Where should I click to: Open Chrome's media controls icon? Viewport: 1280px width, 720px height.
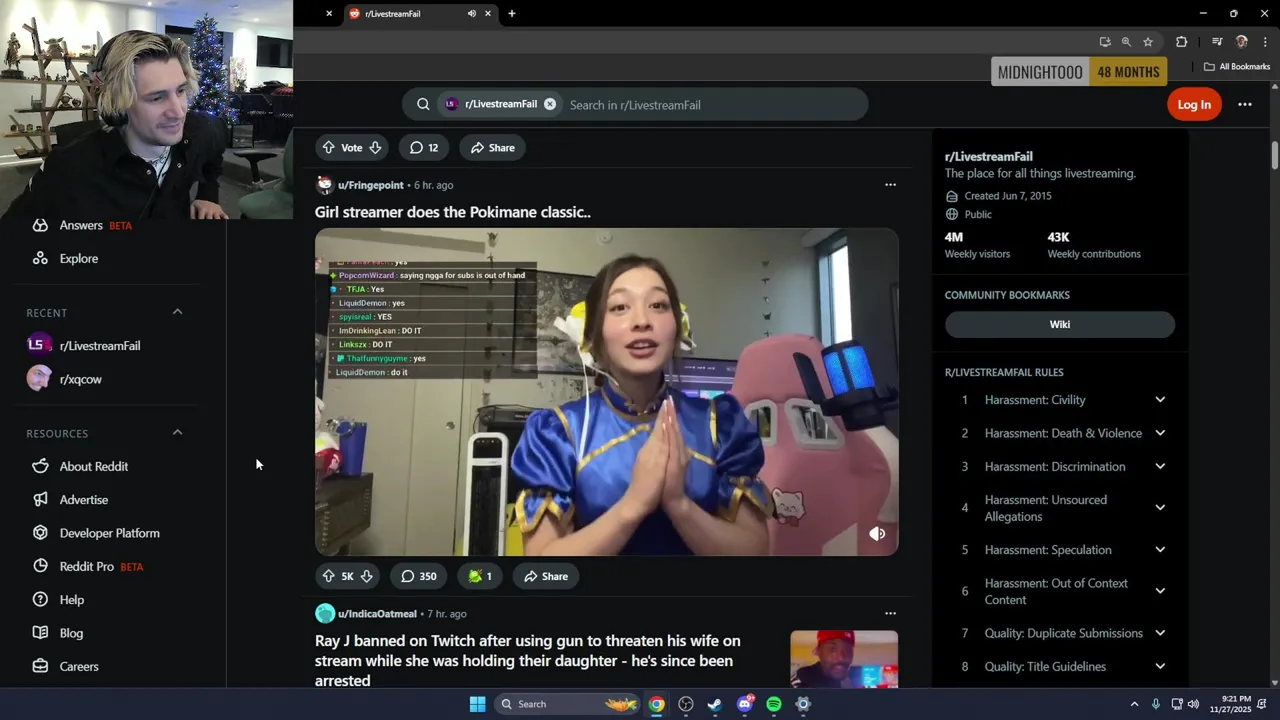click(x=1217, y=42)
